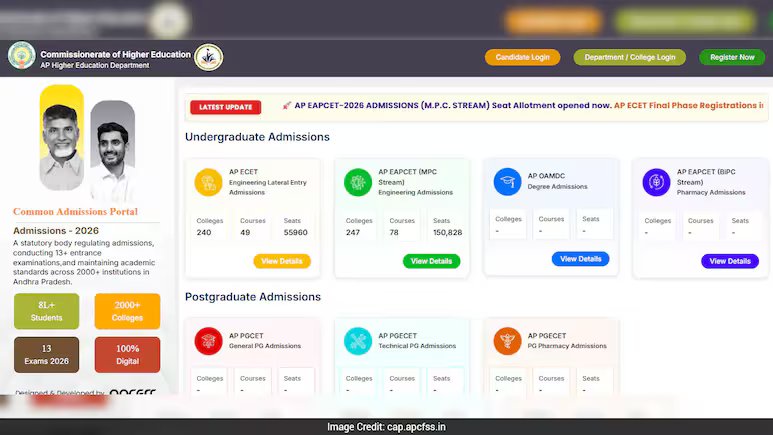Click the blue AP OAMDC graduation cap icon
This screenshot has height=435, width=773.
click(x=507, y=181)
